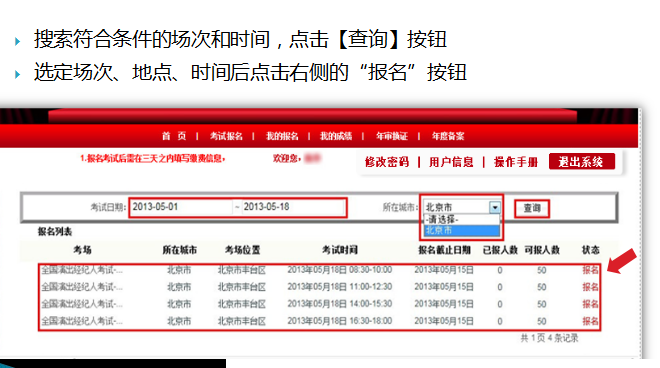Expand the 所在城市 dropdown arrow
This screenshot has height=368, width=660.
(x=495, y=207)
